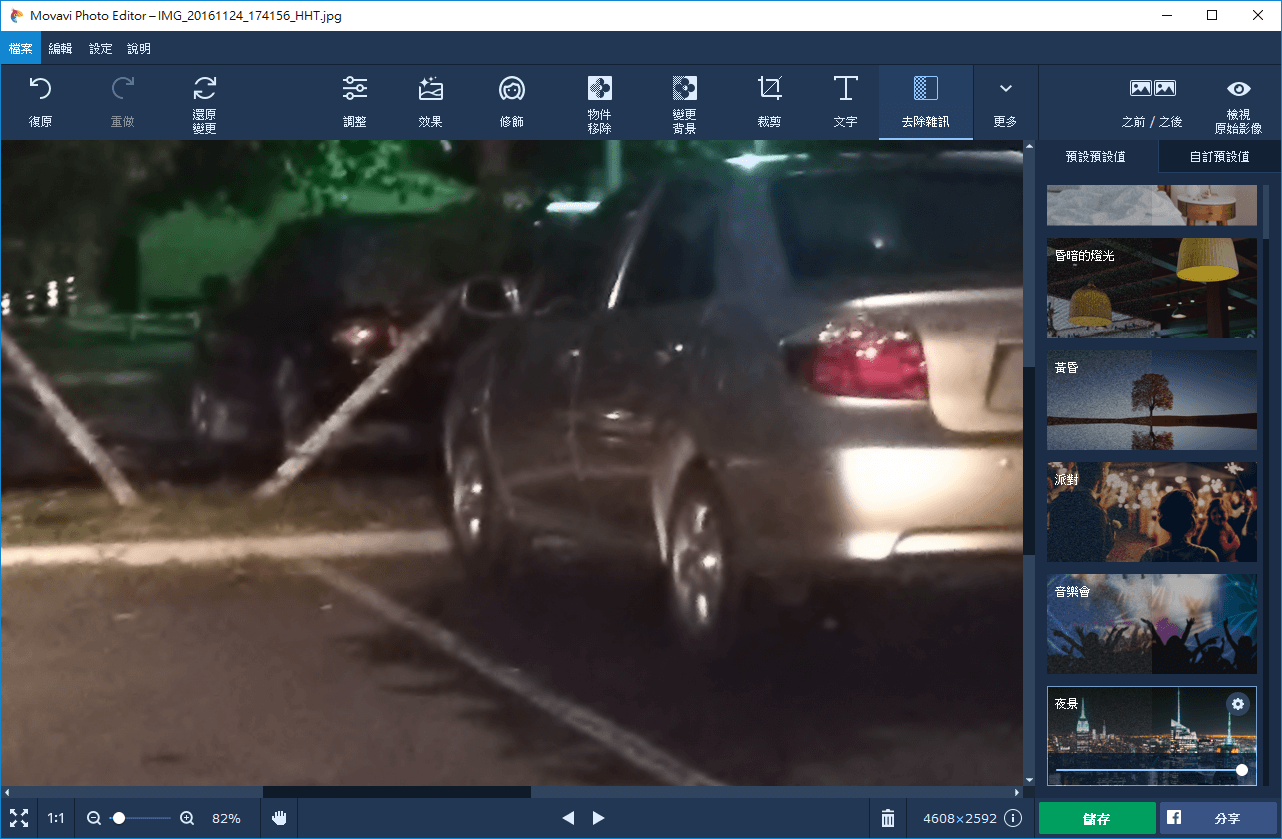This screenshot has height=839, width=1282.
Task: Select the 調整 (Adjust) tool
Action: [354, 90]
